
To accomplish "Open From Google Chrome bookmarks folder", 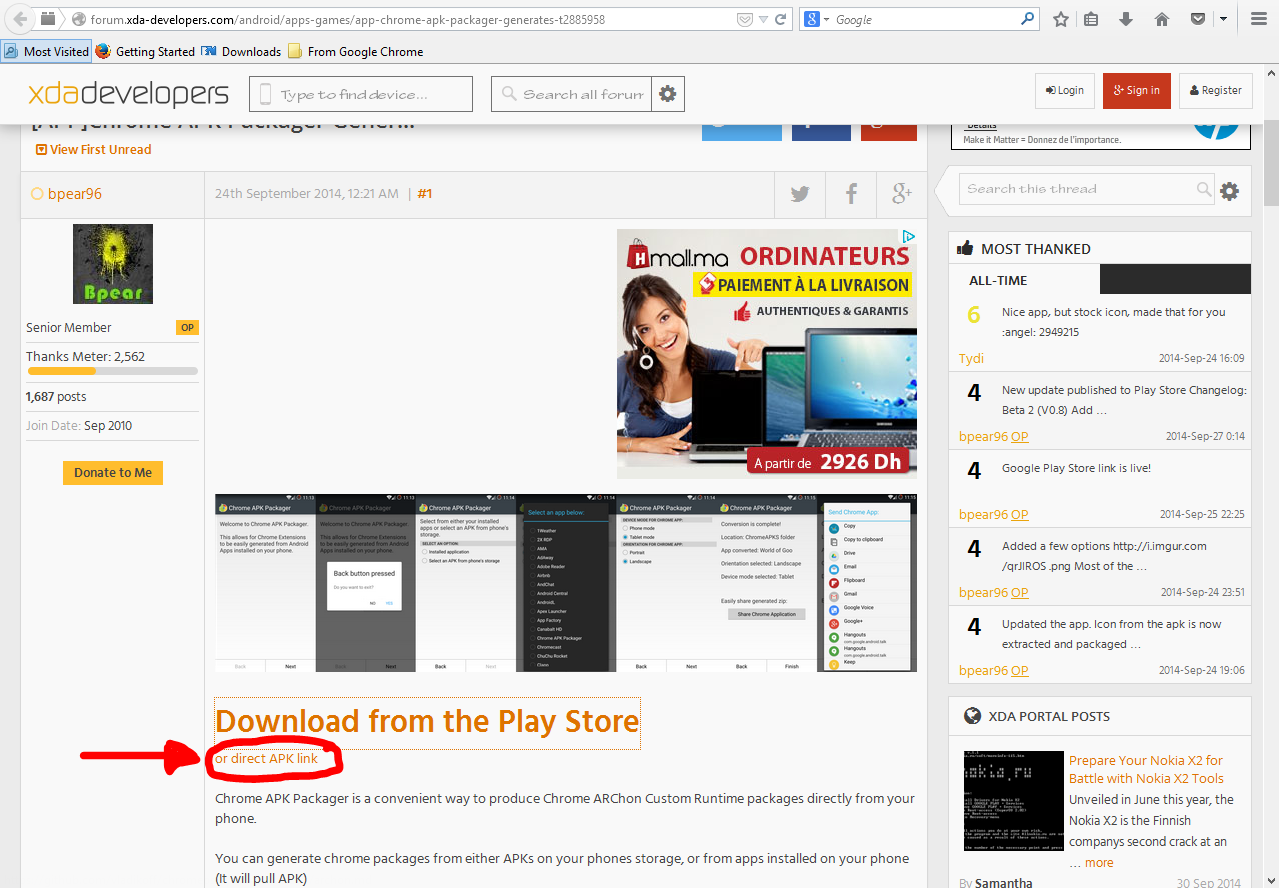I will point(355,51).
